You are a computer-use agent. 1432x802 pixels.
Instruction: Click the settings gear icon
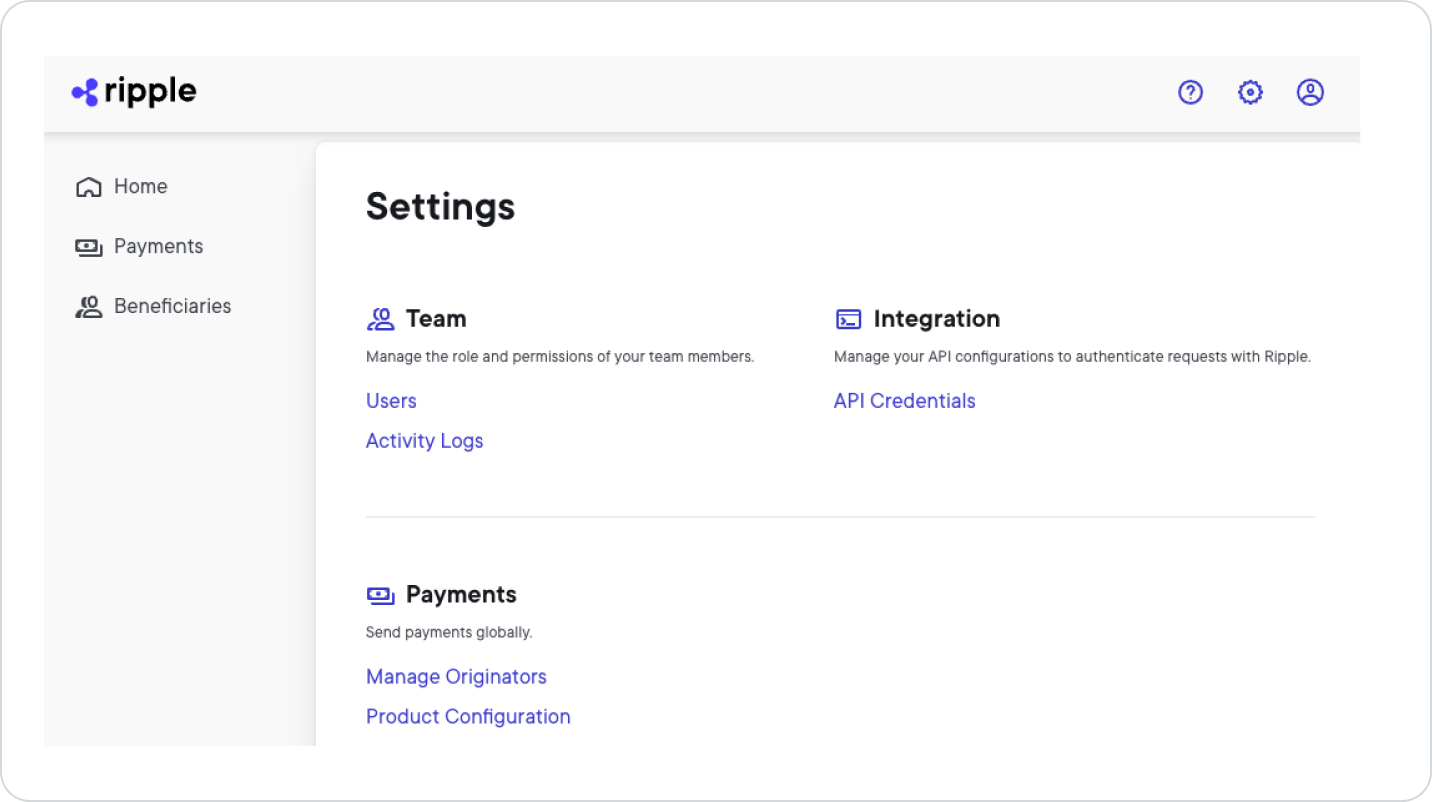click(x=1250, y=92)
